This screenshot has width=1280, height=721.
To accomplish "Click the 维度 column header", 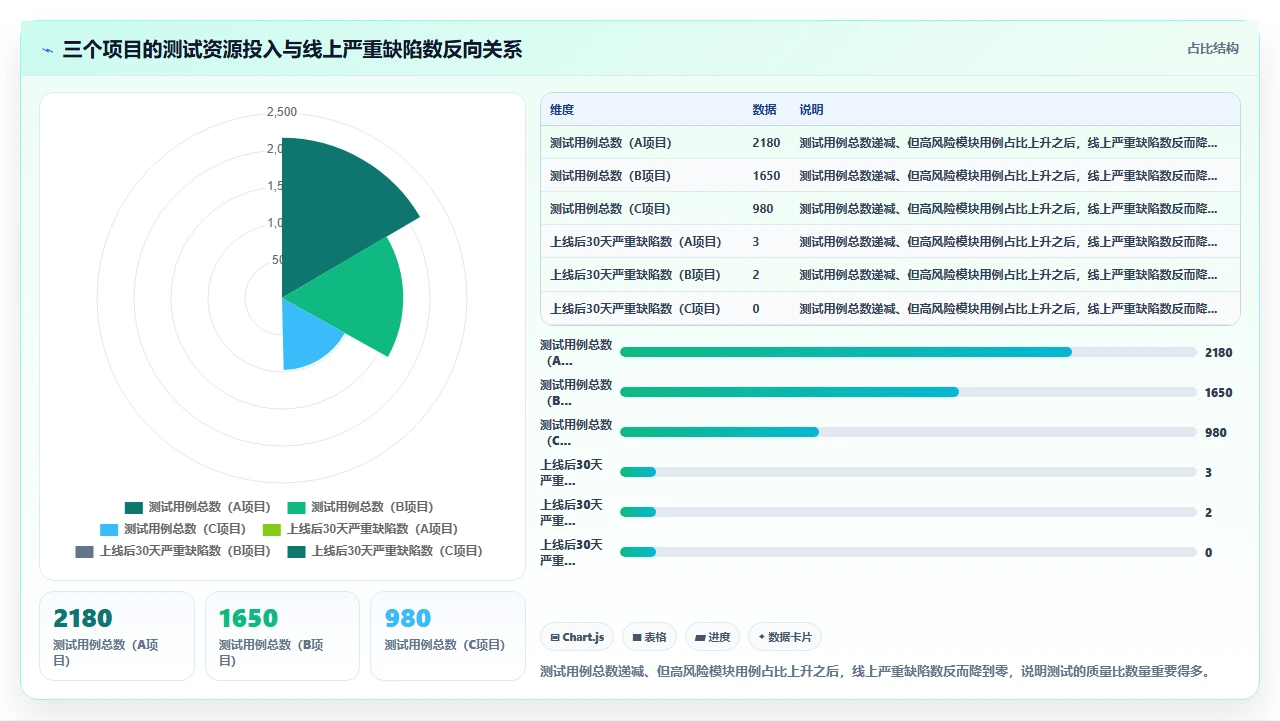I will coord(562,110).
